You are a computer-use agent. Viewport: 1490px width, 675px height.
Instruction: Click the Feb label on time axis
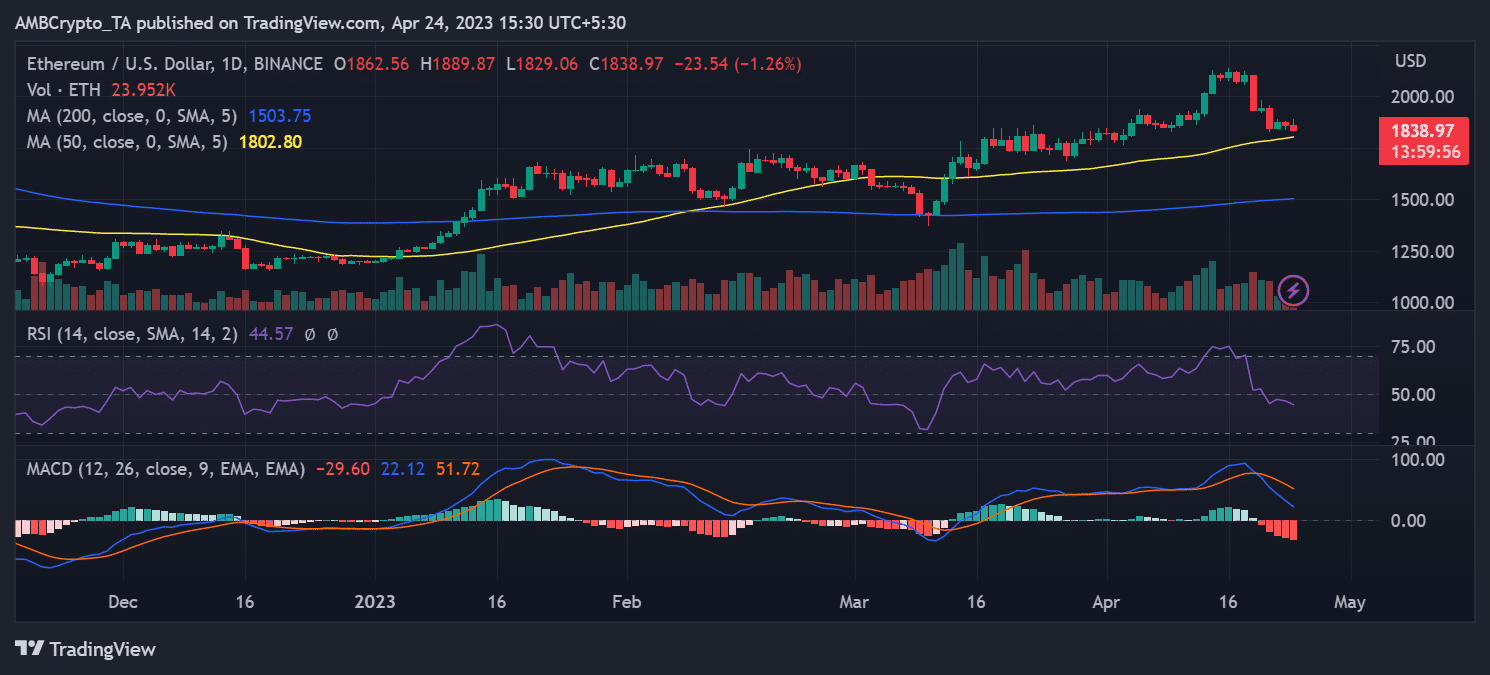pos(625,603)
